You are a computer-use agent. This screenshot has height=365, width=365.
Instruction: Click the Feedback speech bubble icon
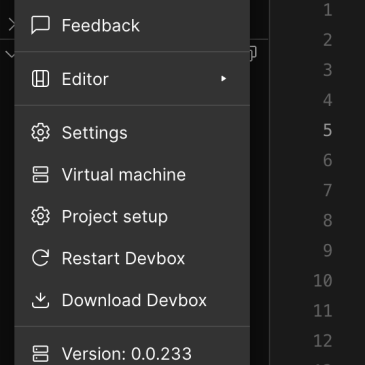pyautogui.click(x=40, y=25)
